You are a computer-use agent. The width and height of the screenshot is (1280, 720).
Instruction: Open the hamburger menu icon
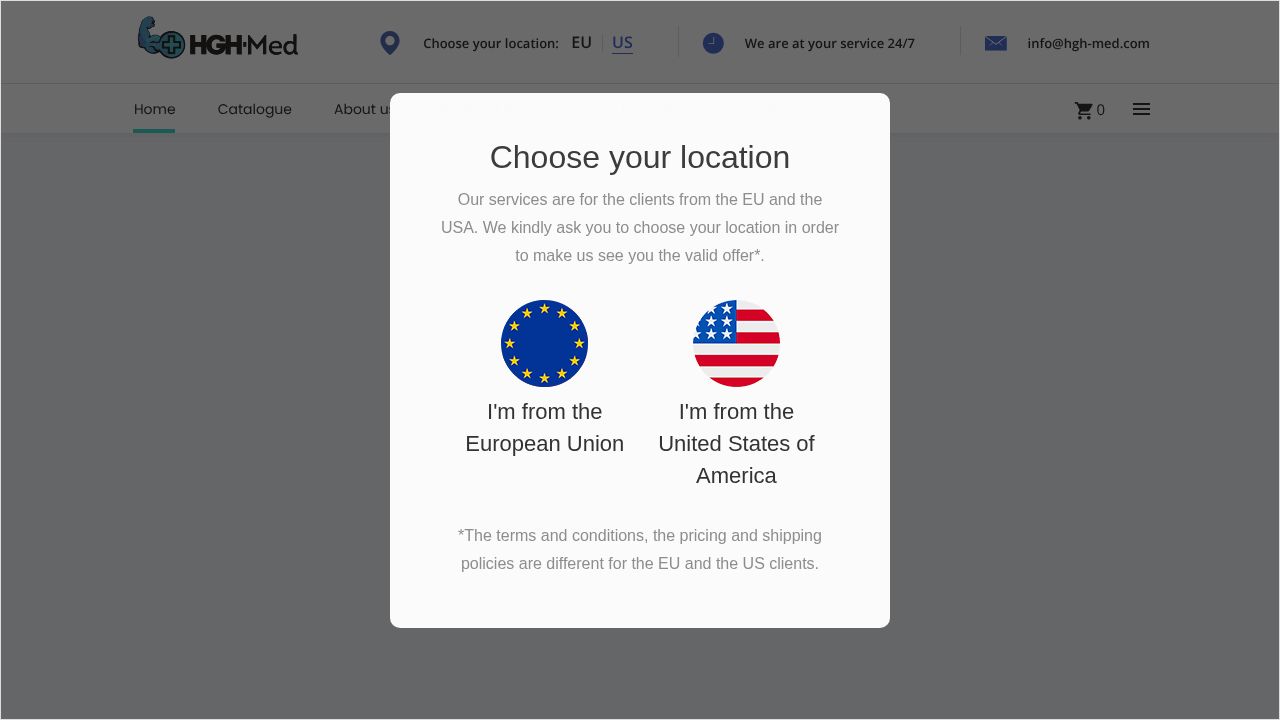point(1141,109)
